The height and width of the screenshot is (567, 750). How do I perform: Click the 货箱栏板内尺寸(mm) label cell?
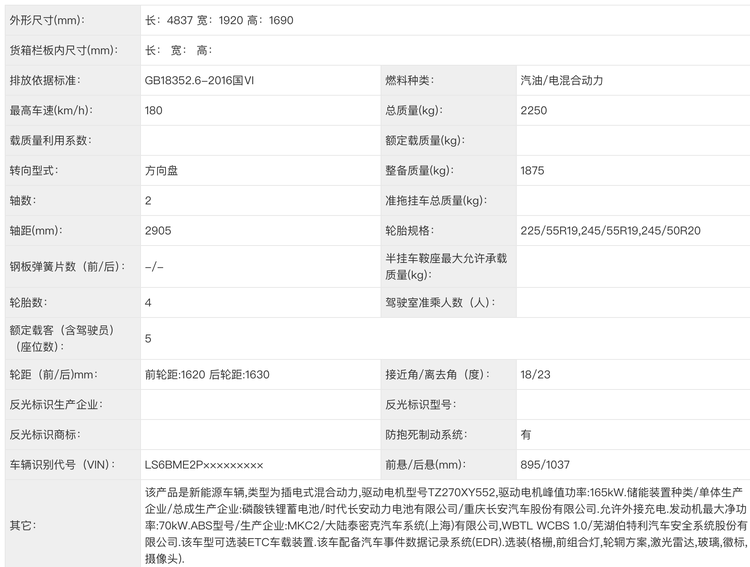pyautogui.click(x=56, y=50)
